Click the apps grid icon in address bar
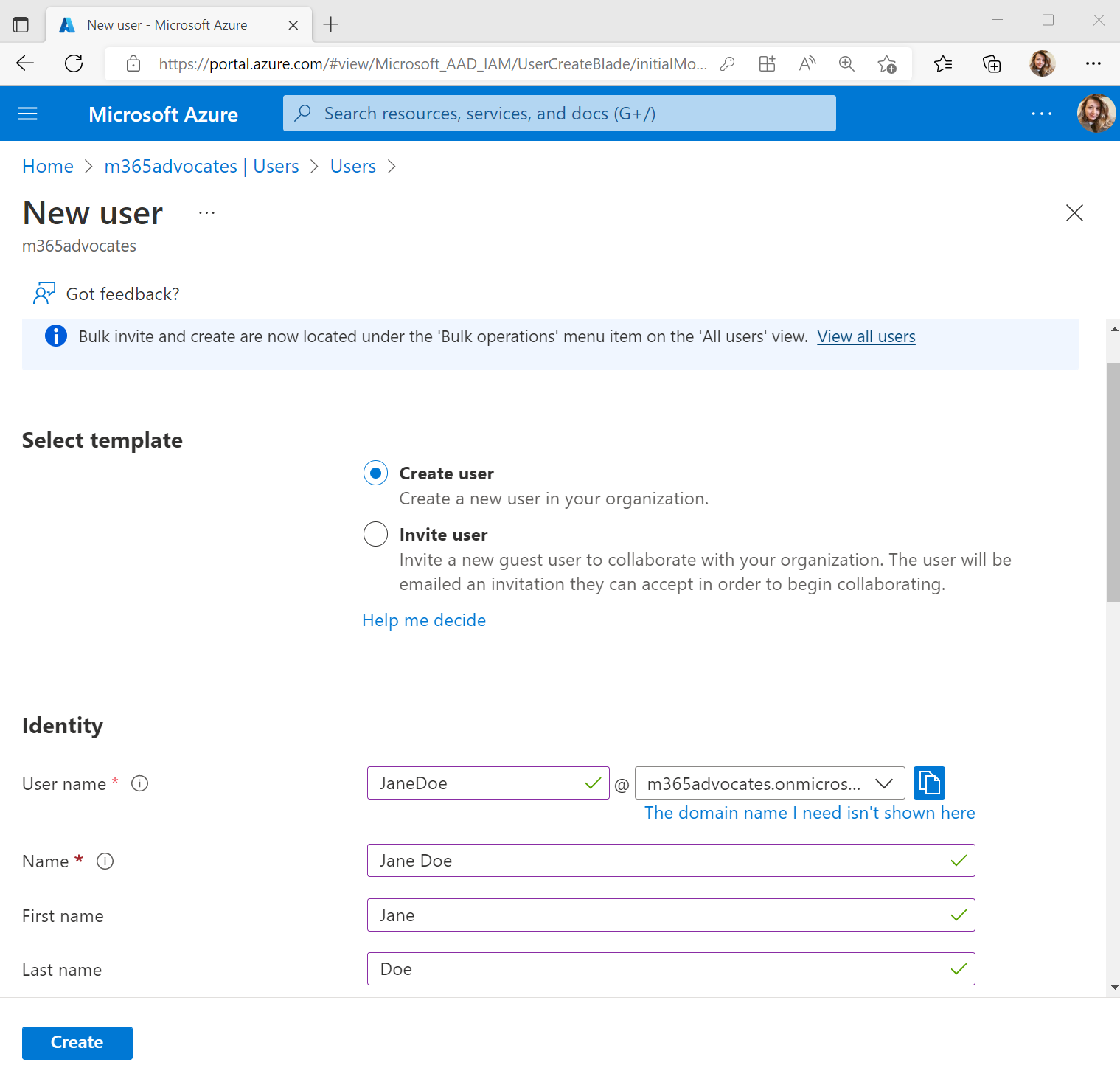This screenshot has height=1082, width=1120. coord(767,63)
